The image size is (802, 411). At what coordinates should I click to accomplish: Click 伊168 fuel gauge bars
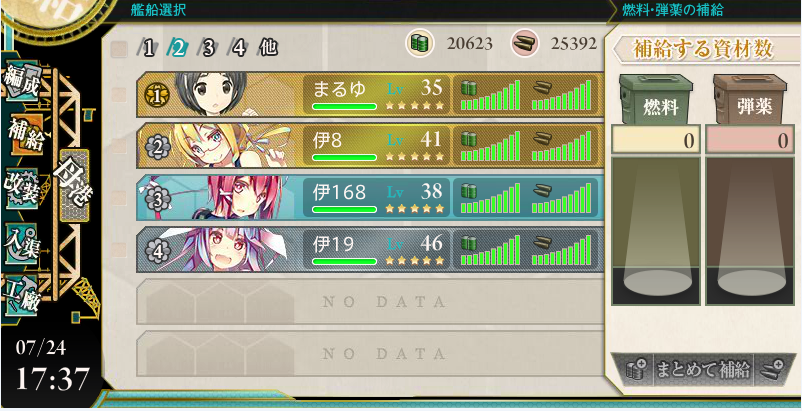coord(490,197)
